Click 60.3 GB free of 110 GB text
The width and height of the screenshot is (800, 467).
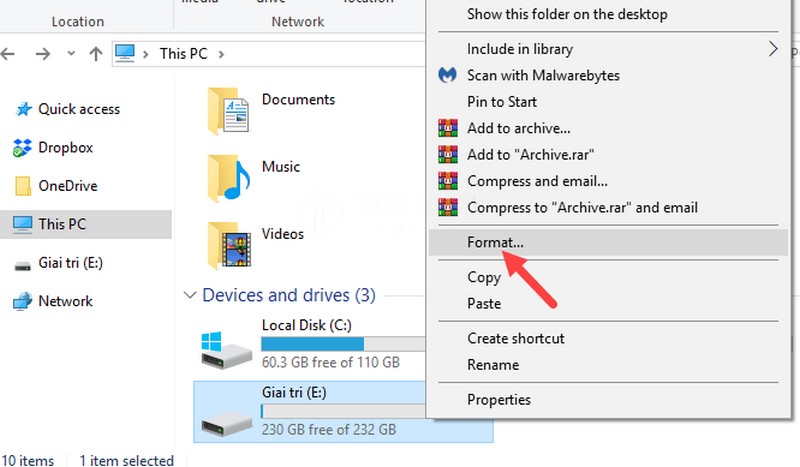[x=331, y=362]
